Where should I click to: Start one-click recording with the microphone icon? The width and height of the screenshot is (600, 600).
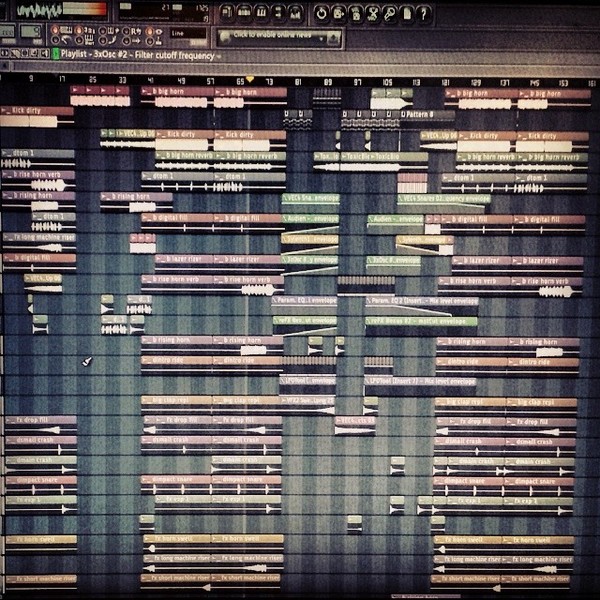coord(390,14)
